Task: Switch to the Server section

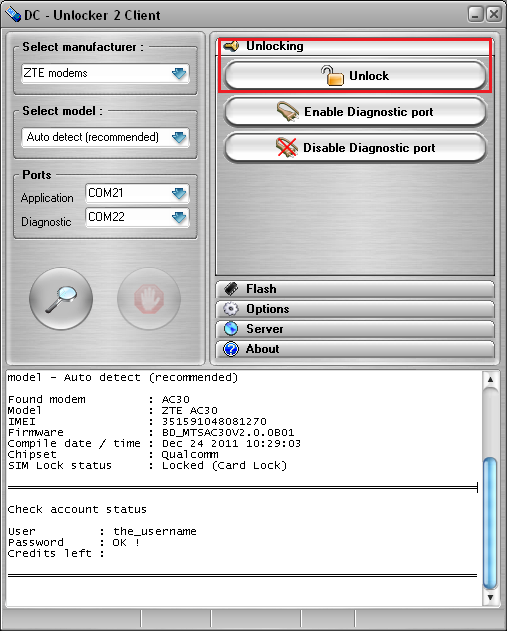Action: point(355,329)
